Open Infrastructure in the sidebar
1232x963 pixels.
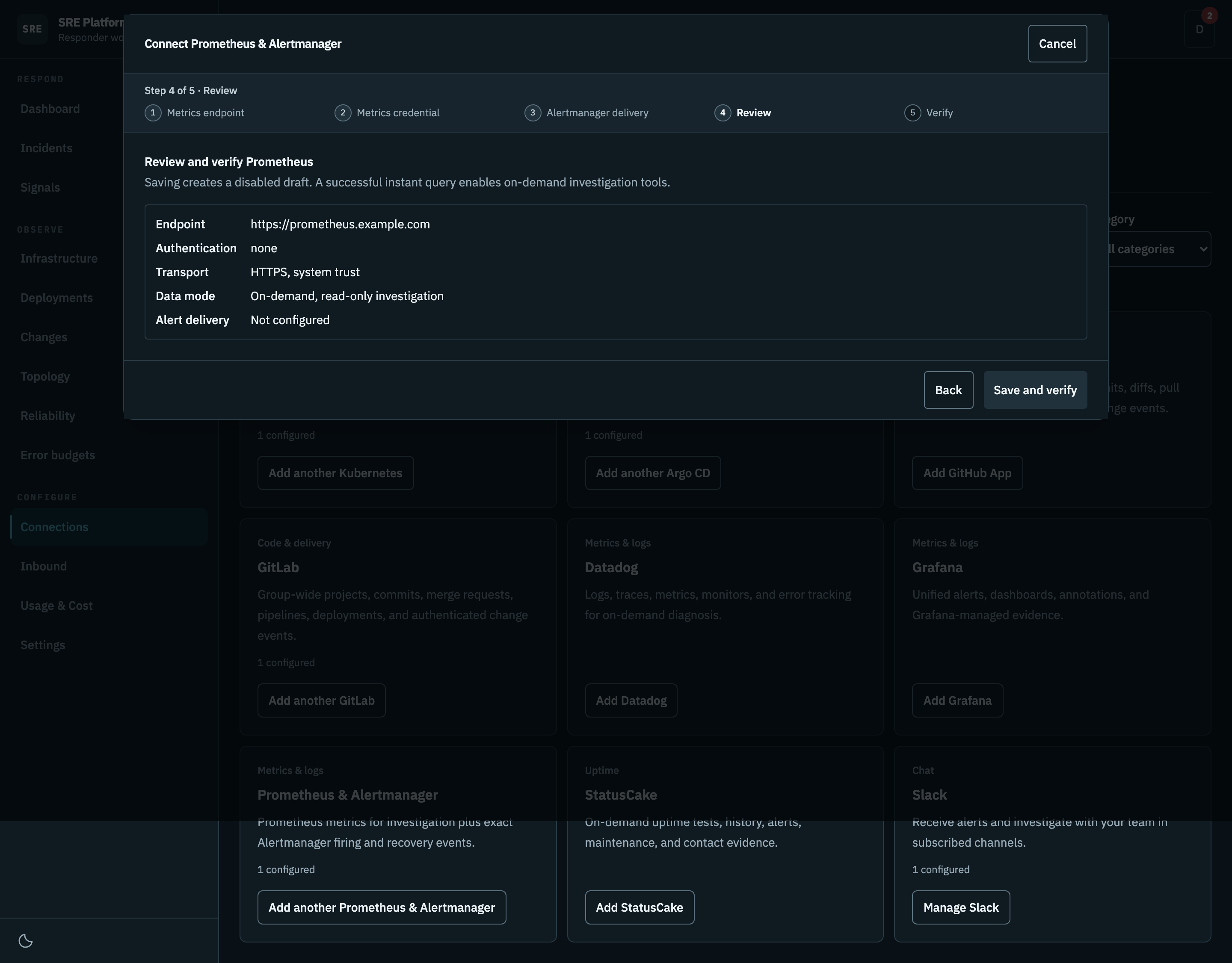(109, 258)
